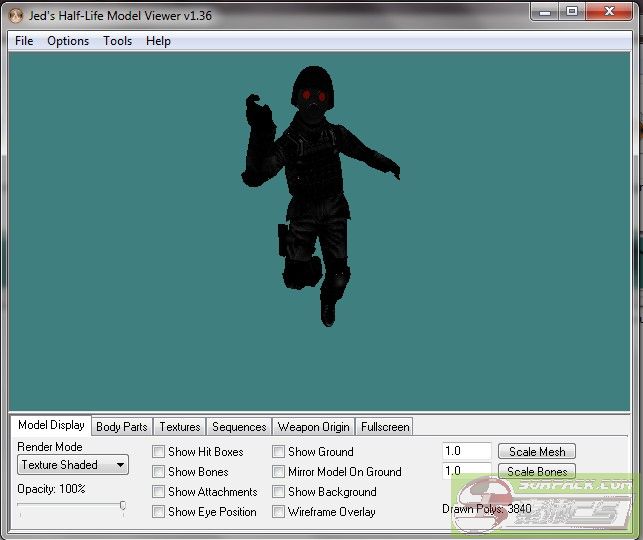The width and height of the screenshot is (643, 540).
Task: Focus the mesh scale value field
Action: point(467,451)
